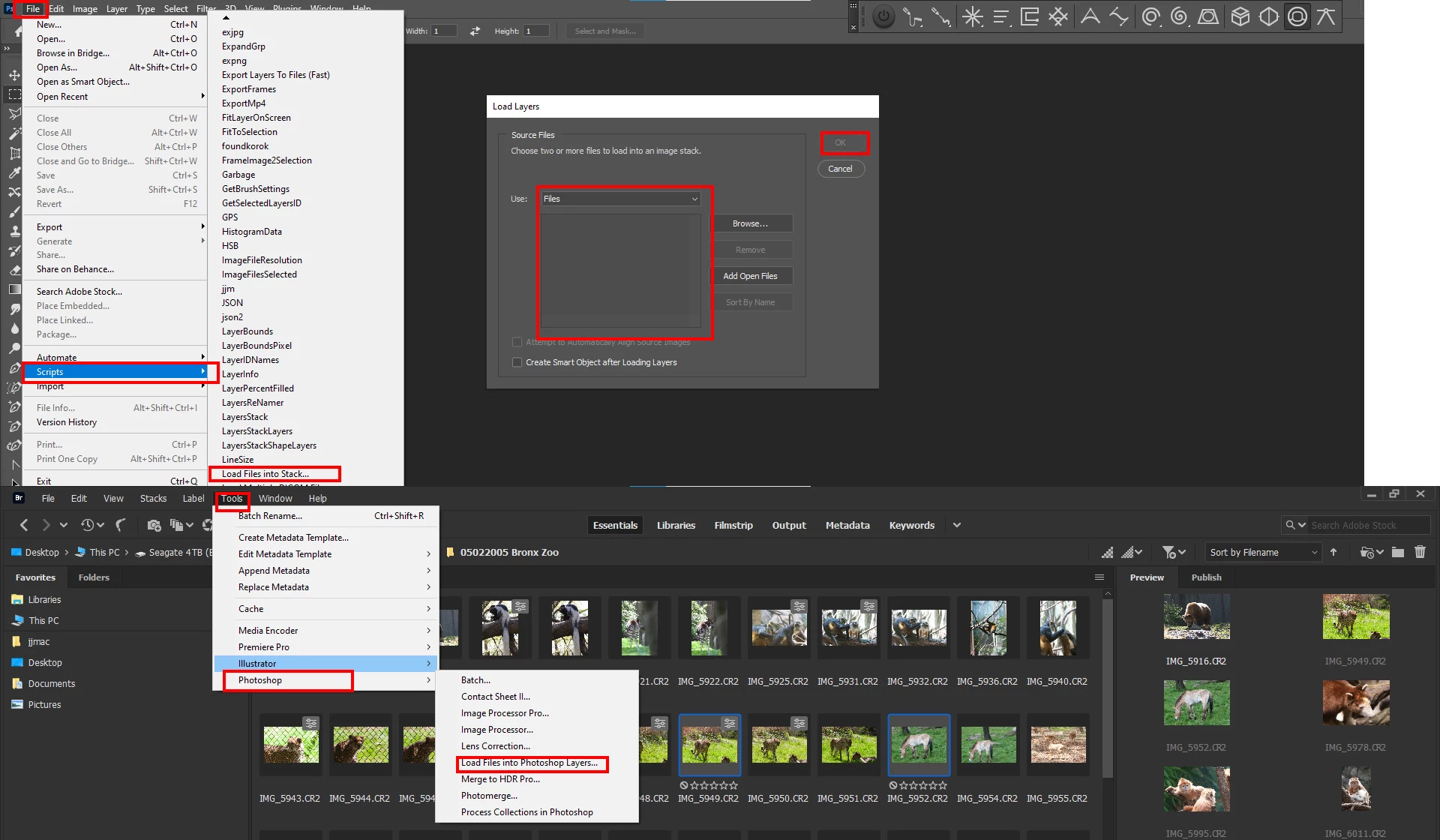The height and width of the screenshot is (840, 1440).
Task: Click the Bridge trash delete icon
Action: coord(1420,552)
